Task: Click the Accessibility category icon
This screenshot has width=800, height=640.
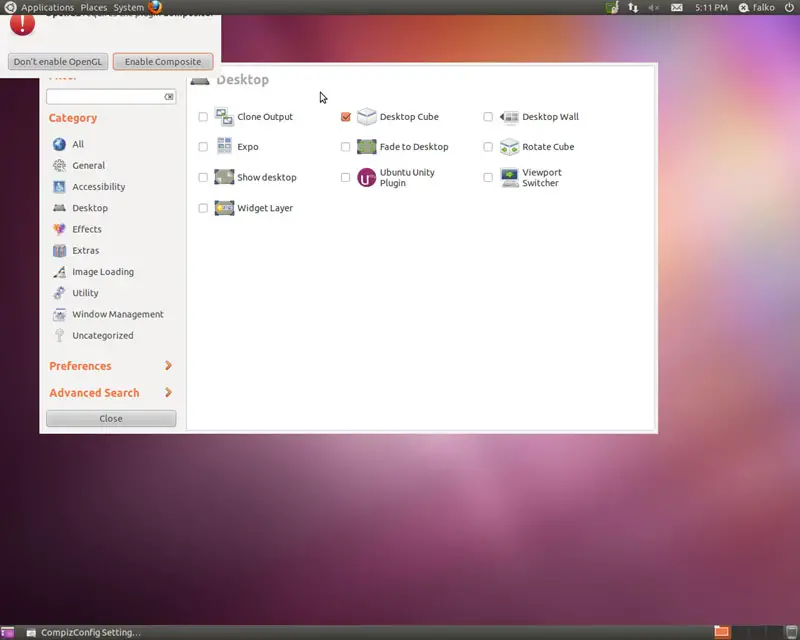Action: pyautogui.click(x=59, y=187)
